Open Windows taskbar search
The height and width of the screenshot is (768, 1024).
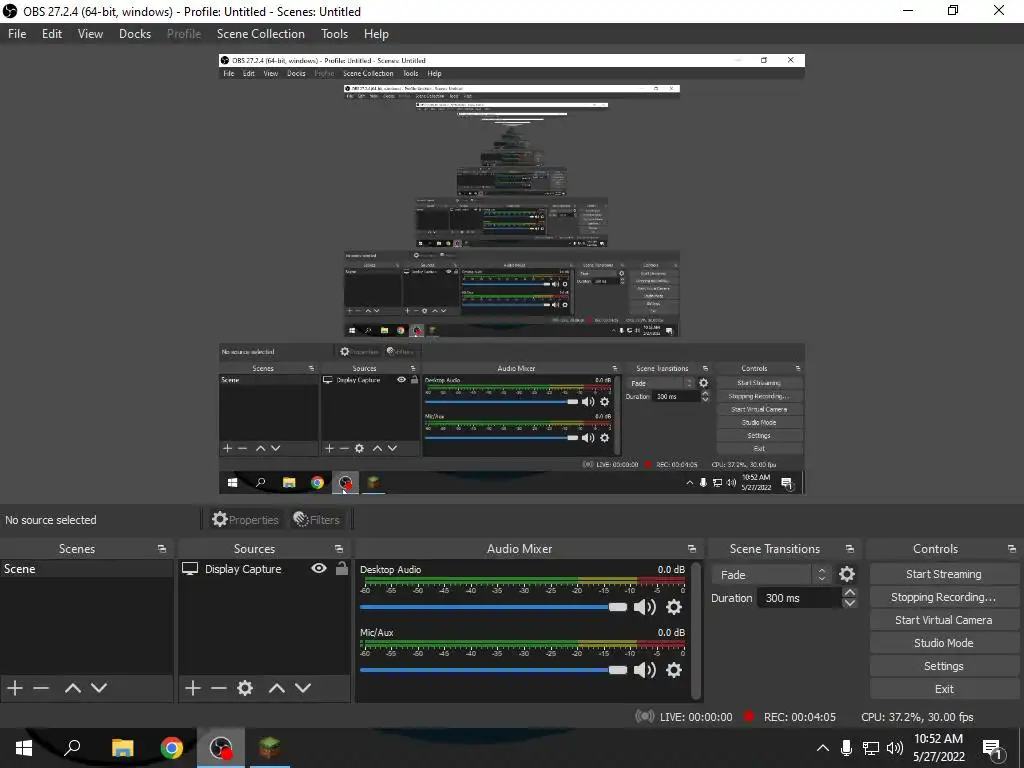click(72, 748)
